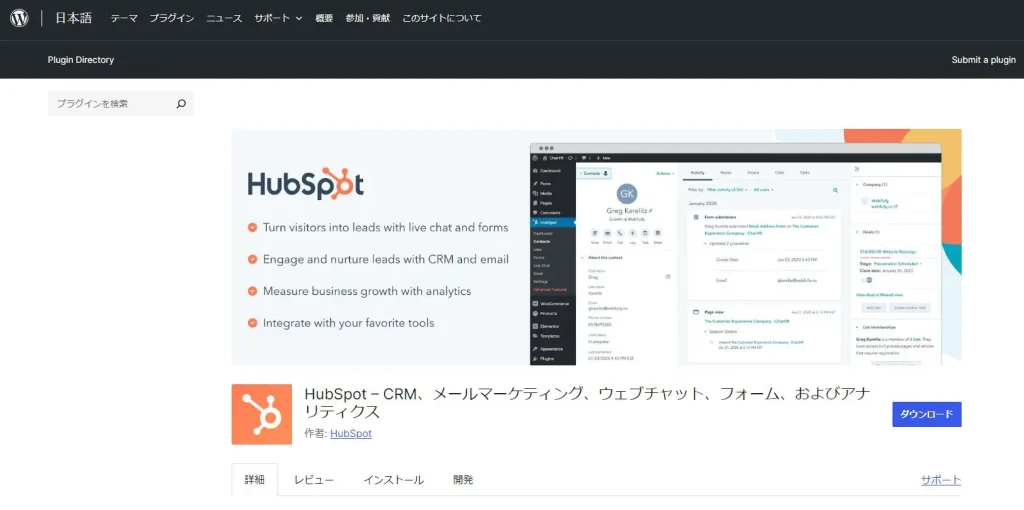Open the テーマ menu item
The image size is (1024, 510).
[x=124, y=18]
